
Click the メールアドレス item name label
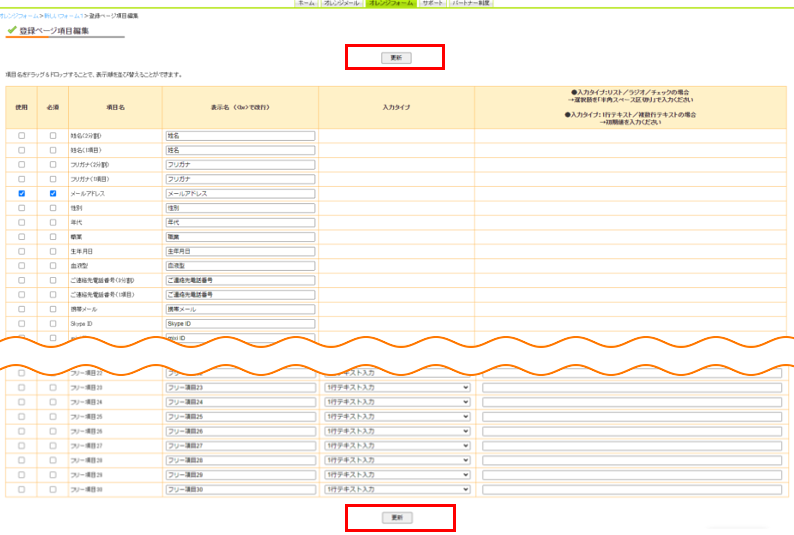point(88,193)
